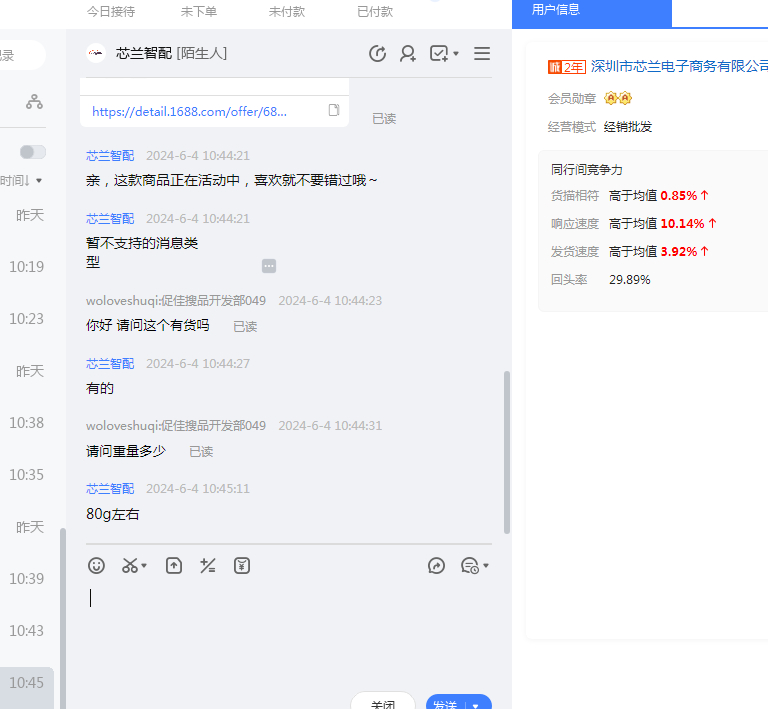Click the forward arrow icon above input
The height and width of the screenshot is (709, 768).
coord(436,566)
